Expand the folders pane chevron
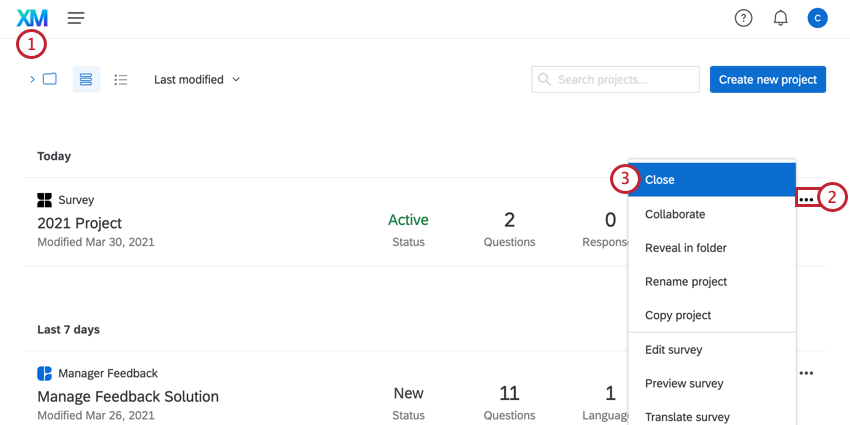The image size is (850, 425). [x=32, y=79]
